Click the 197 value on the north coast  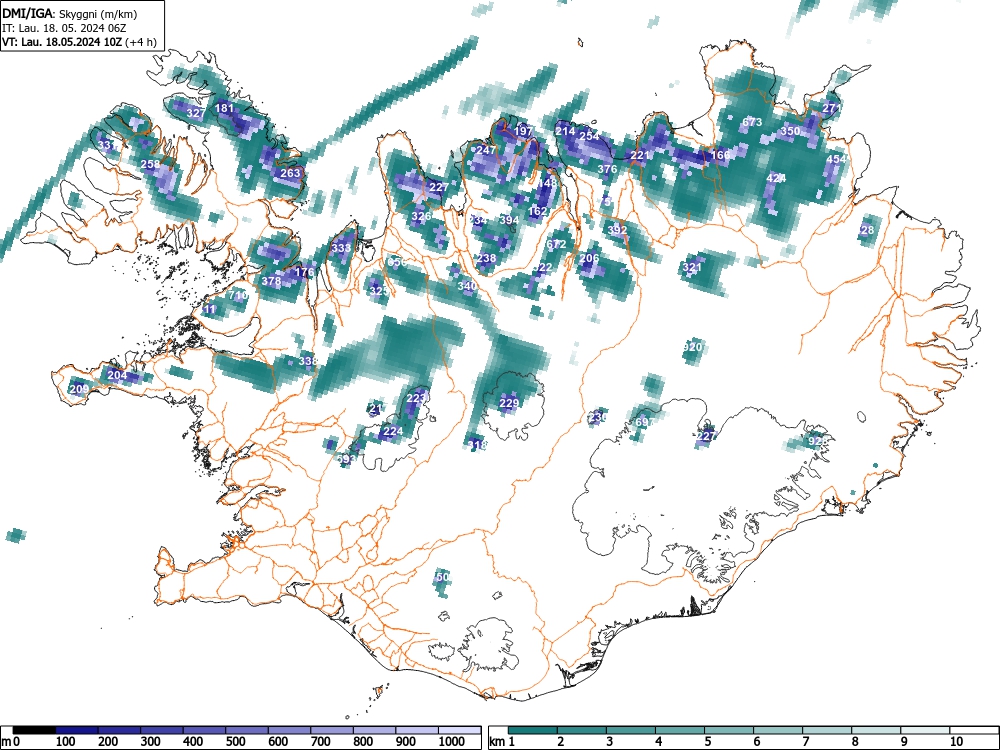523,131
